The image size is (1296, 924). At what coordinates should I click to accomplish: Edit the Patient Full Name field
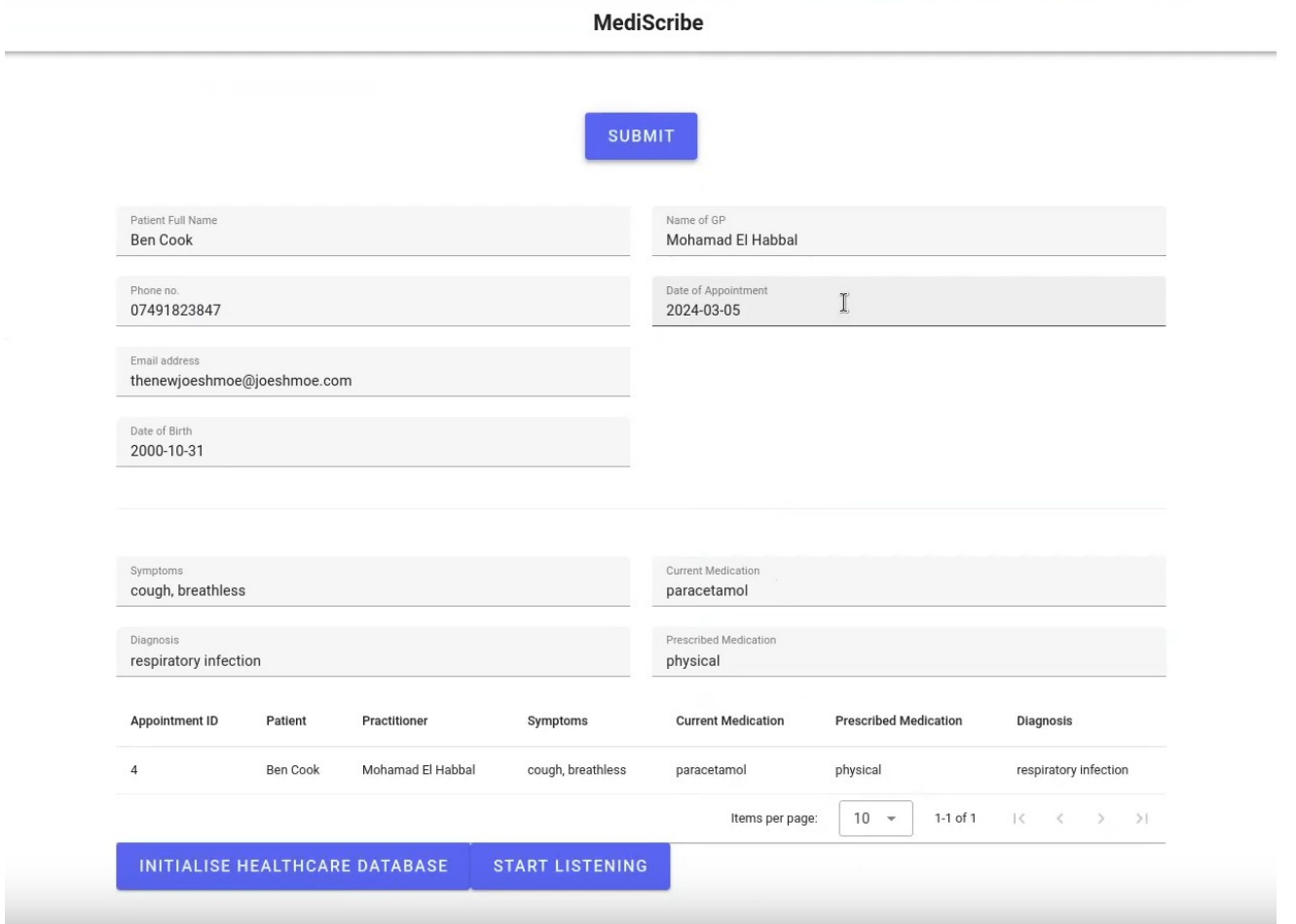(372, 240)
